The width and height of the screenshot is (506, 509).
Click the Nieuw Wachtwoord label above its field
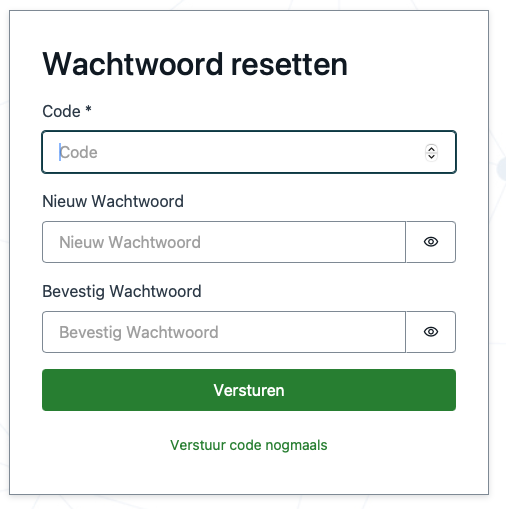113,201
